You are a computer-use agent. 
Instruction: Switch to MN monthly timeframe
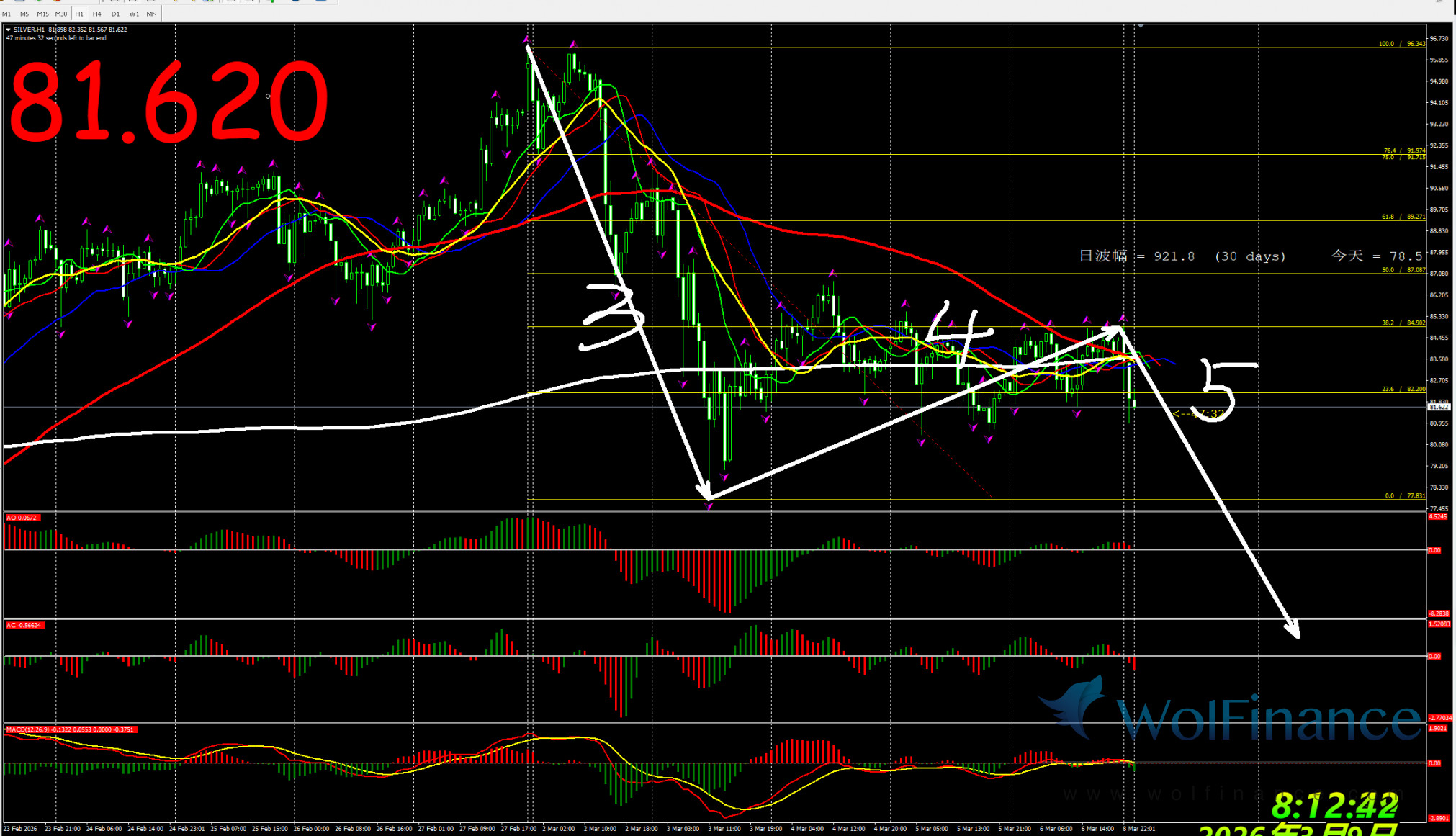(151, 14)
